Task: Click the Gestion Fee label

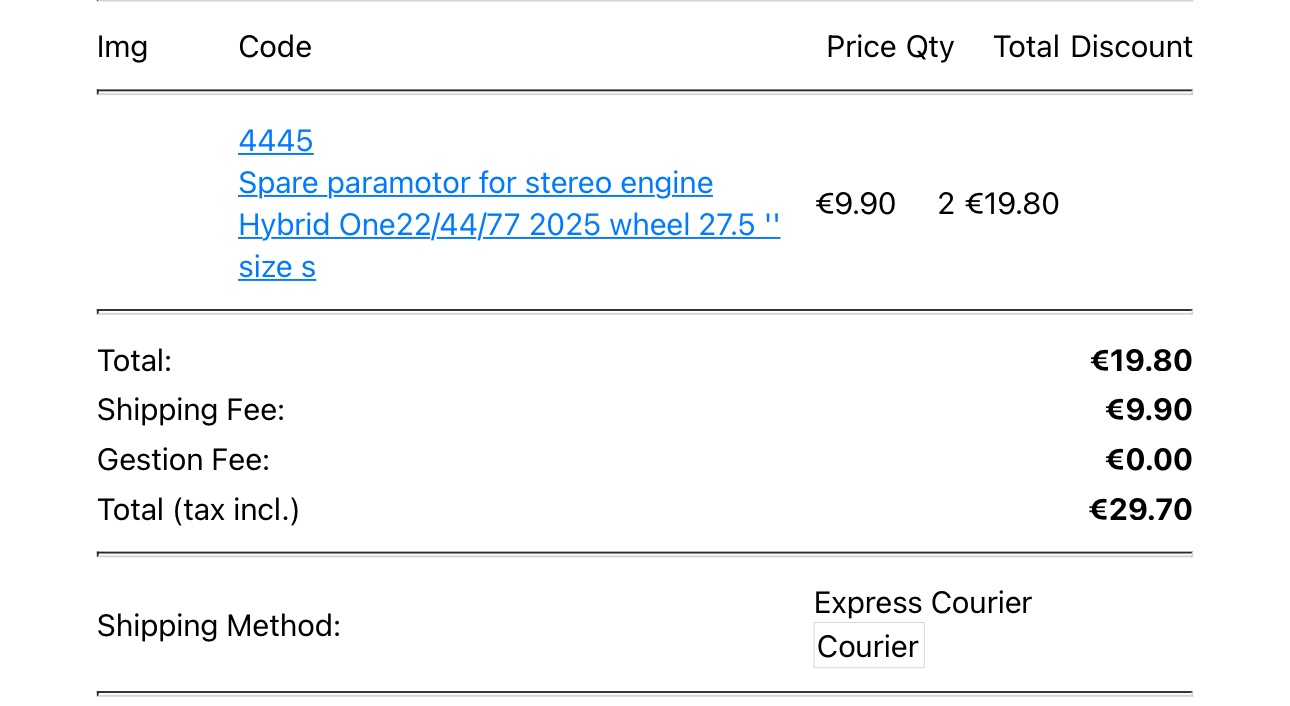Action: (x=183, y=460)
